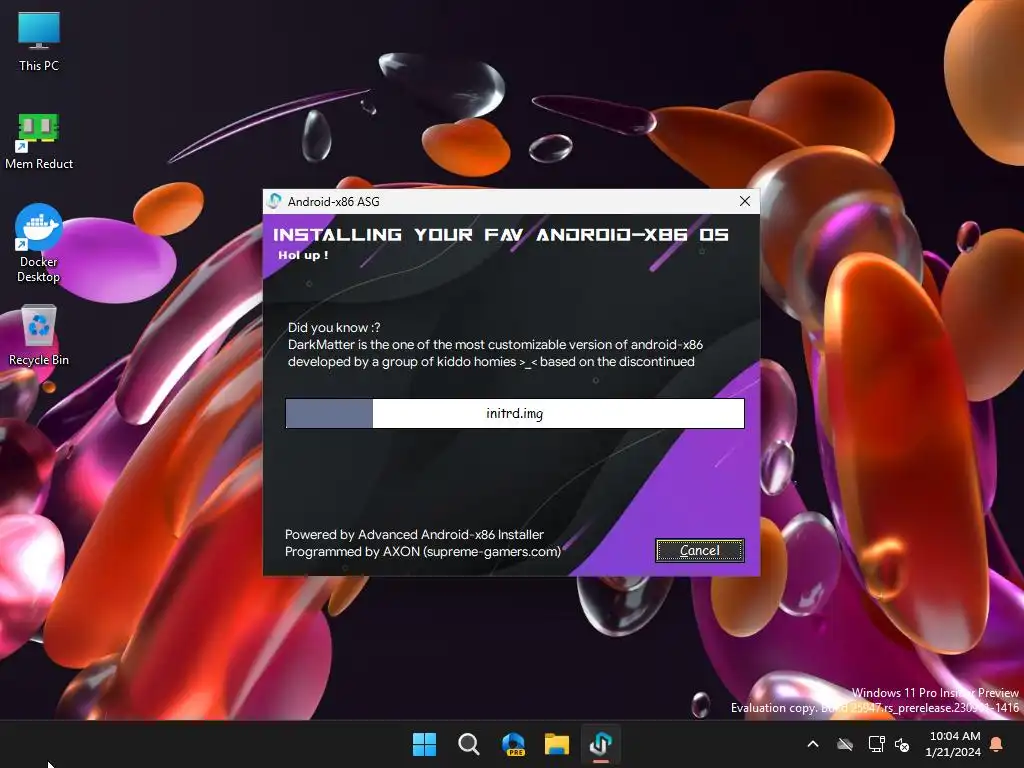Open the notifications bell icon
The width and height of the screenshot is (1024, 768).
pyautogui.click(x=997, y=744)
